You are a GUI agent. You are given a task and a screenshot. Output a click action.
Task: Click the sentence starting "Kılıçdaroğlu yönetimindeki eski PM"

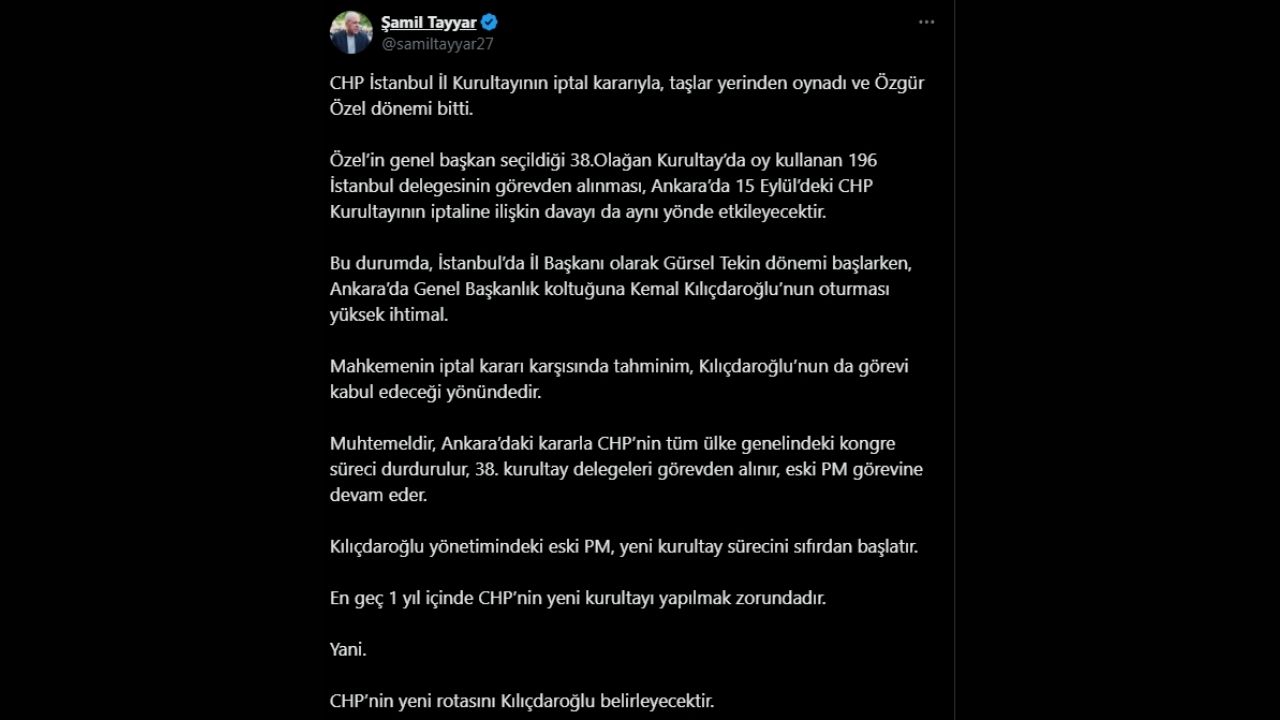(x=623, y=547)
